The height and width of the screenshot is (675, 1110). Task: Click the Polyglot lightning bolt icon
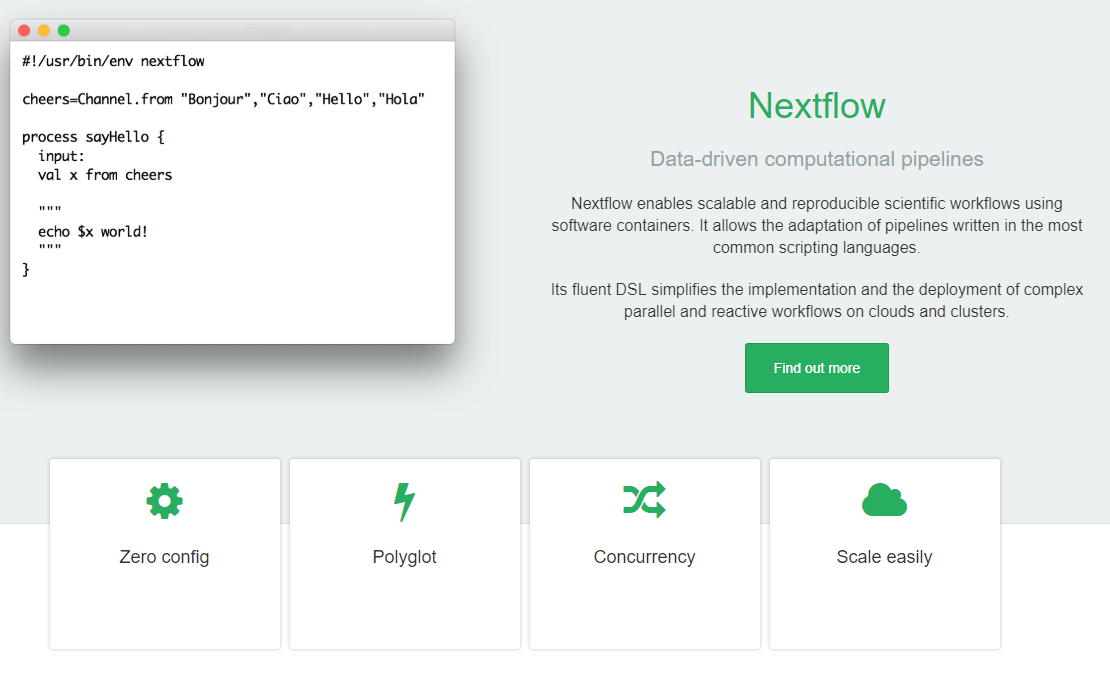[x=404, y=502]
